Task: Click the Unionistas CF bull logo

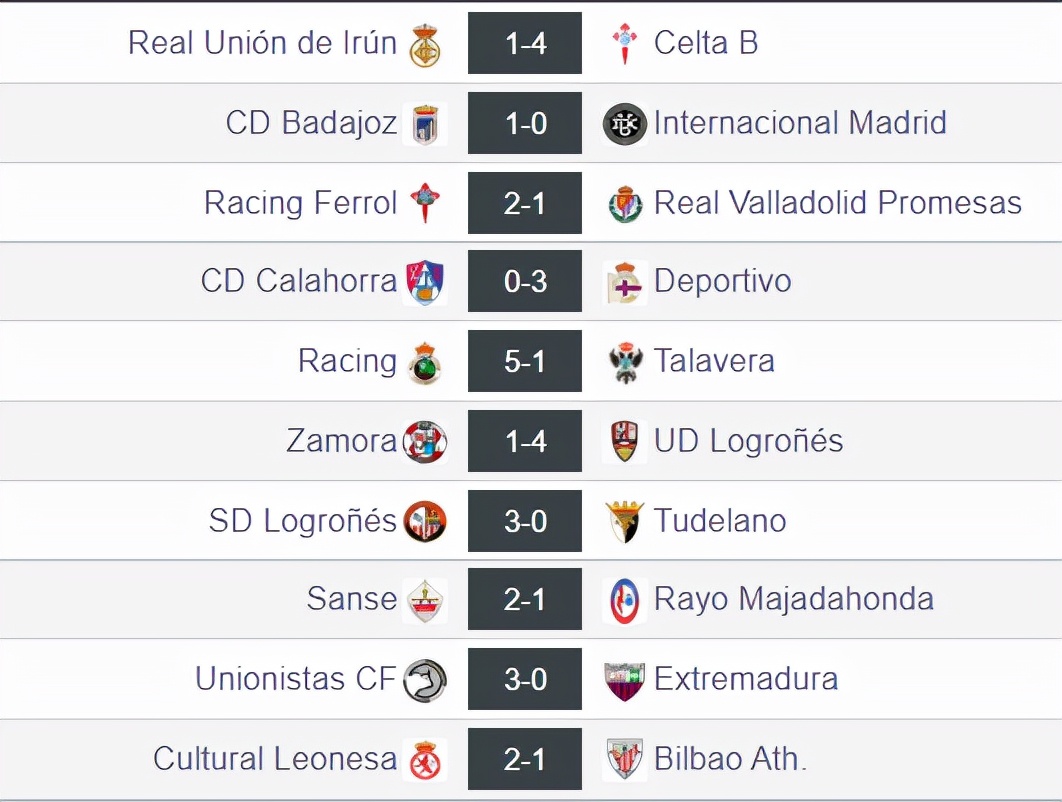Action: (x=425, y=680)
